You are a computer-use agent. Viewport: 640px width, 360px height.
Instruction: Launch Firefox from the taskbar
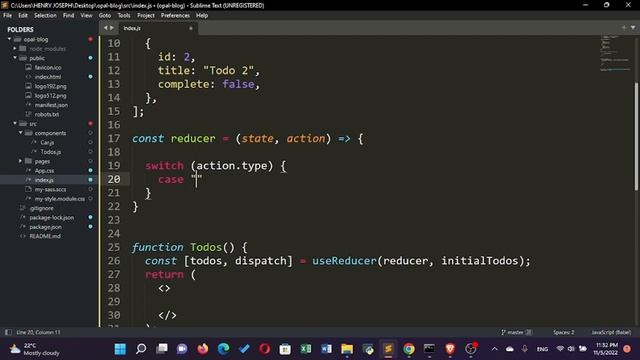(203, 349)
